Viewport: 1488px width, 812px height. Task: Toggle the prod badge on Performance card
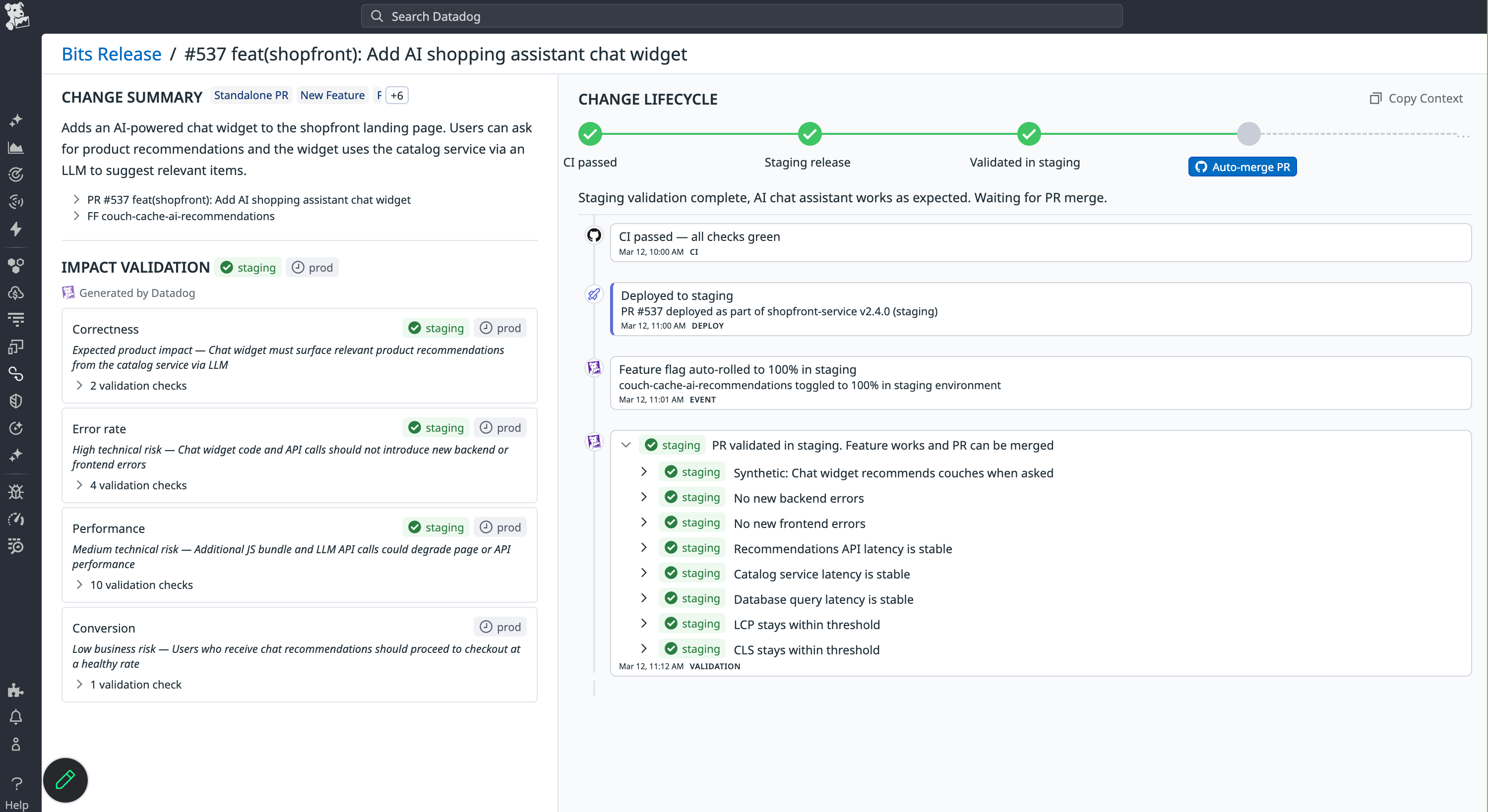click(500, 527)
